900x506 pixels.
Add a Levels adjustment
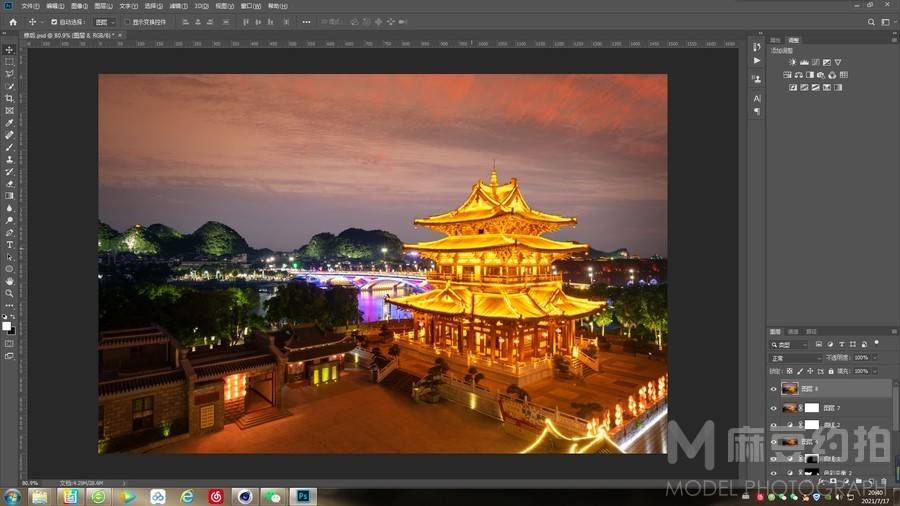point(804,62)
